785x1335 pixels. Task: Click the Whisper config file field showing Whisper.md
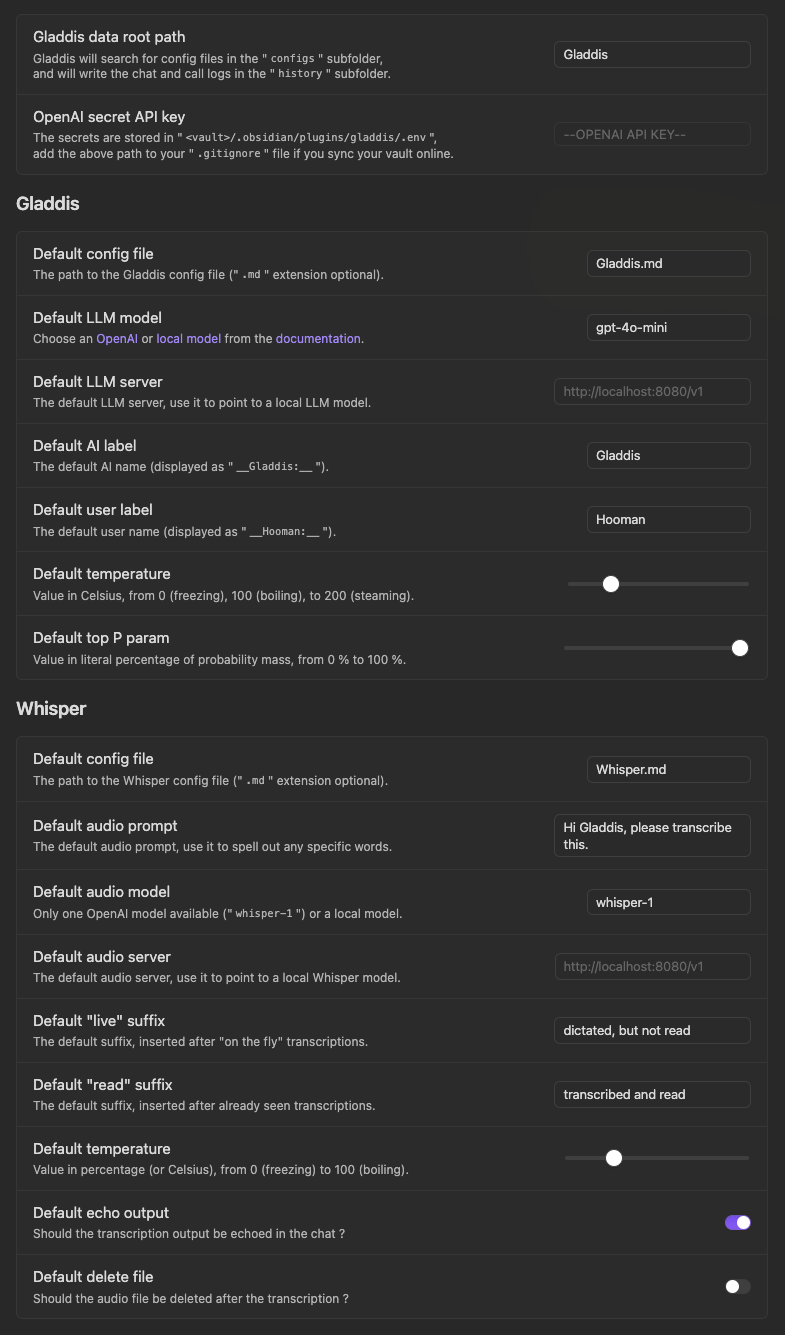pos(668,769)
